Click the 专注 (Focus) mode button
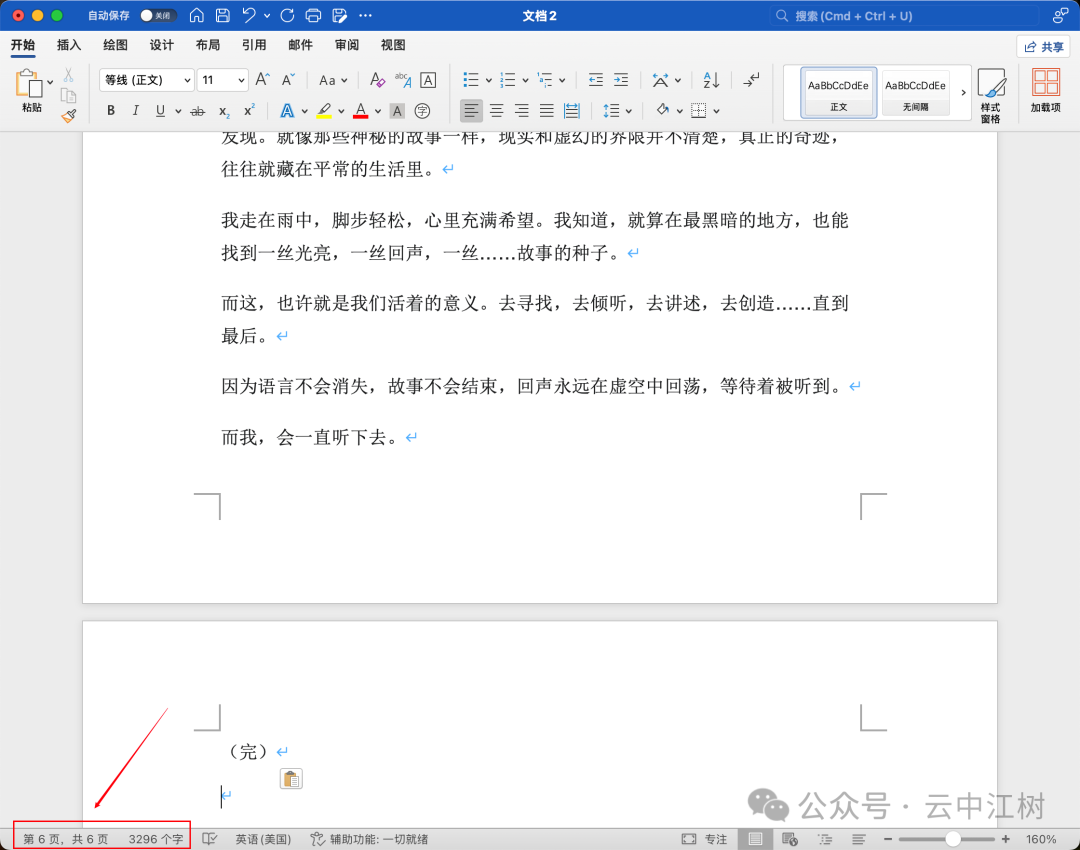The image size is (1080, 850). click(x=705, y=839)
